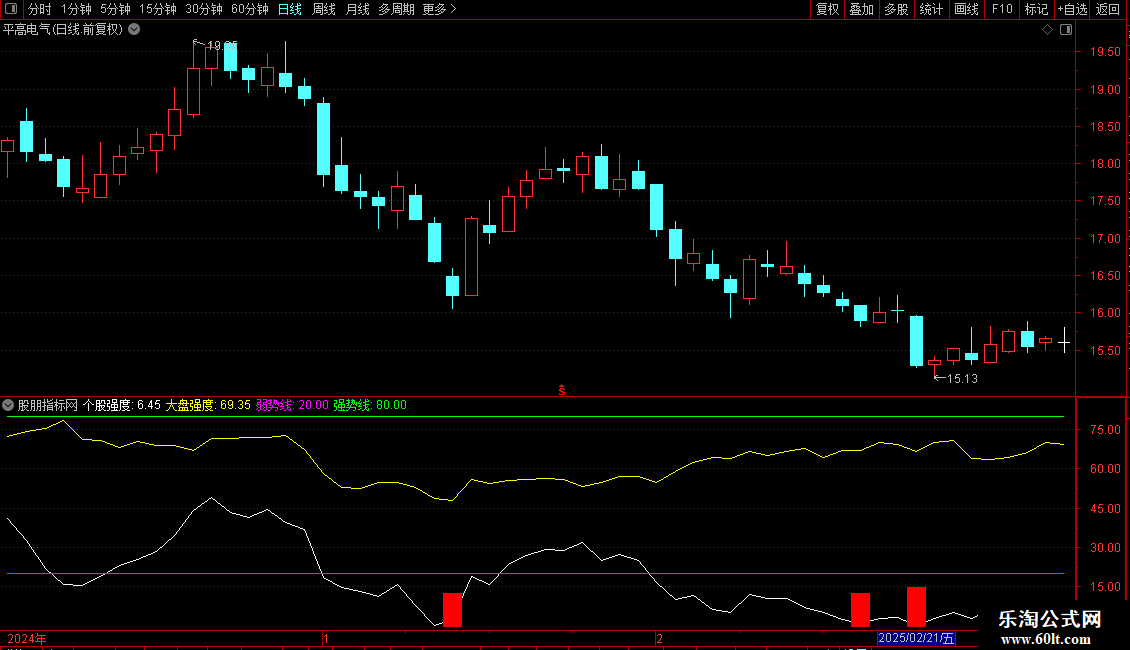
Task: Switch to the 周线 weekly period
Action: click(324, 9)
